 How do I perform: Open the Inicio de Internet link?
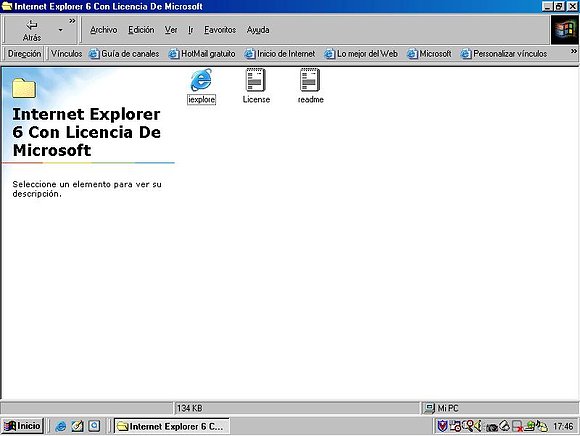[x=280, y=54]
